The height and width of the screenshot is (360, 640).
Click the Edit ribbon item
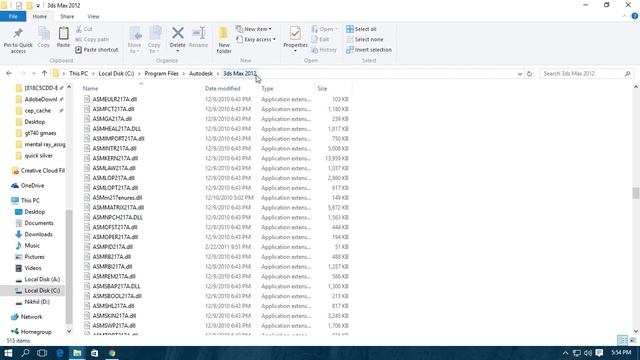320,40
